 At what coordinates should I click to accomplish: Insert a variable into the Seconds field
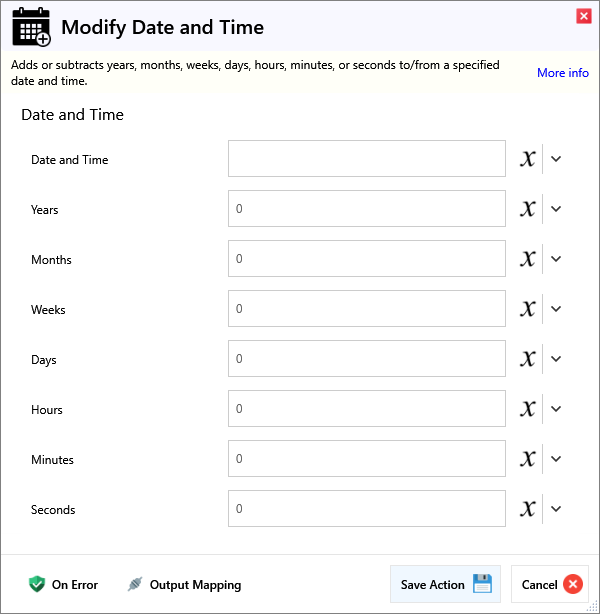(x=528, y=509)
